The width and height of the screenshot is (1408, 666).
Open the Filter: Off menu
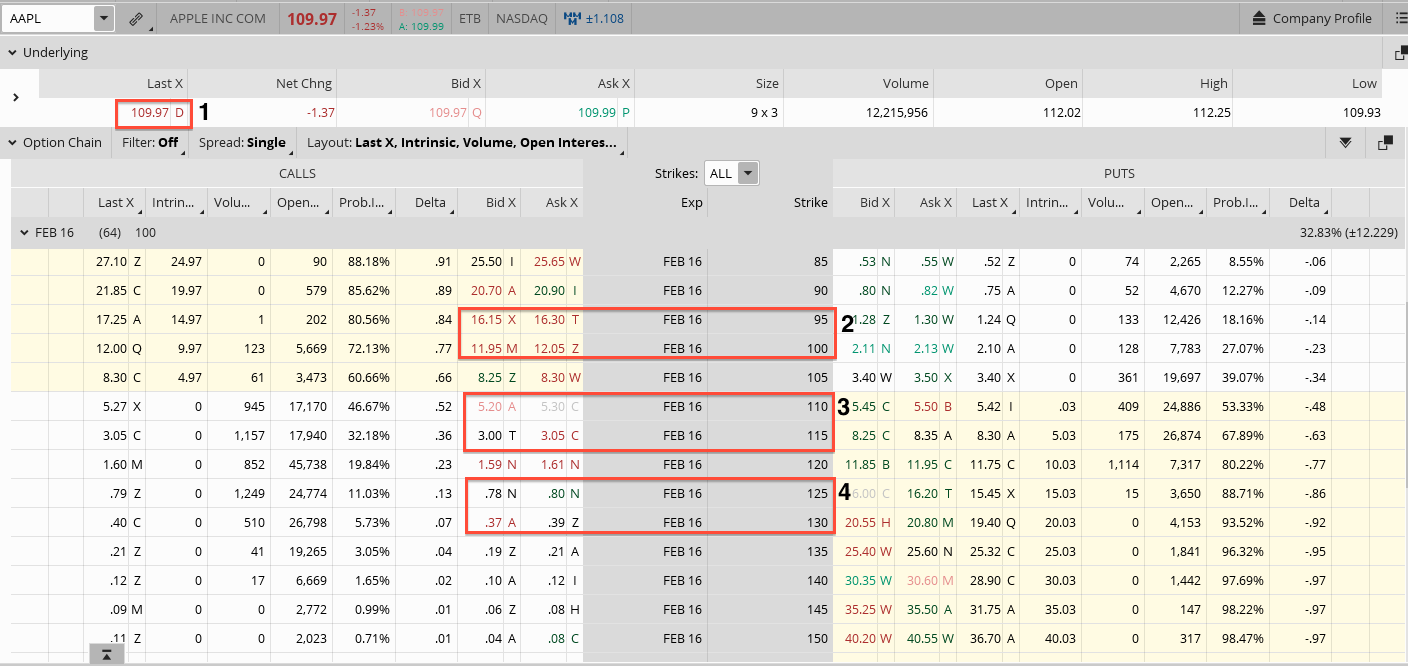pyautogui.click(x=150, y=143)
